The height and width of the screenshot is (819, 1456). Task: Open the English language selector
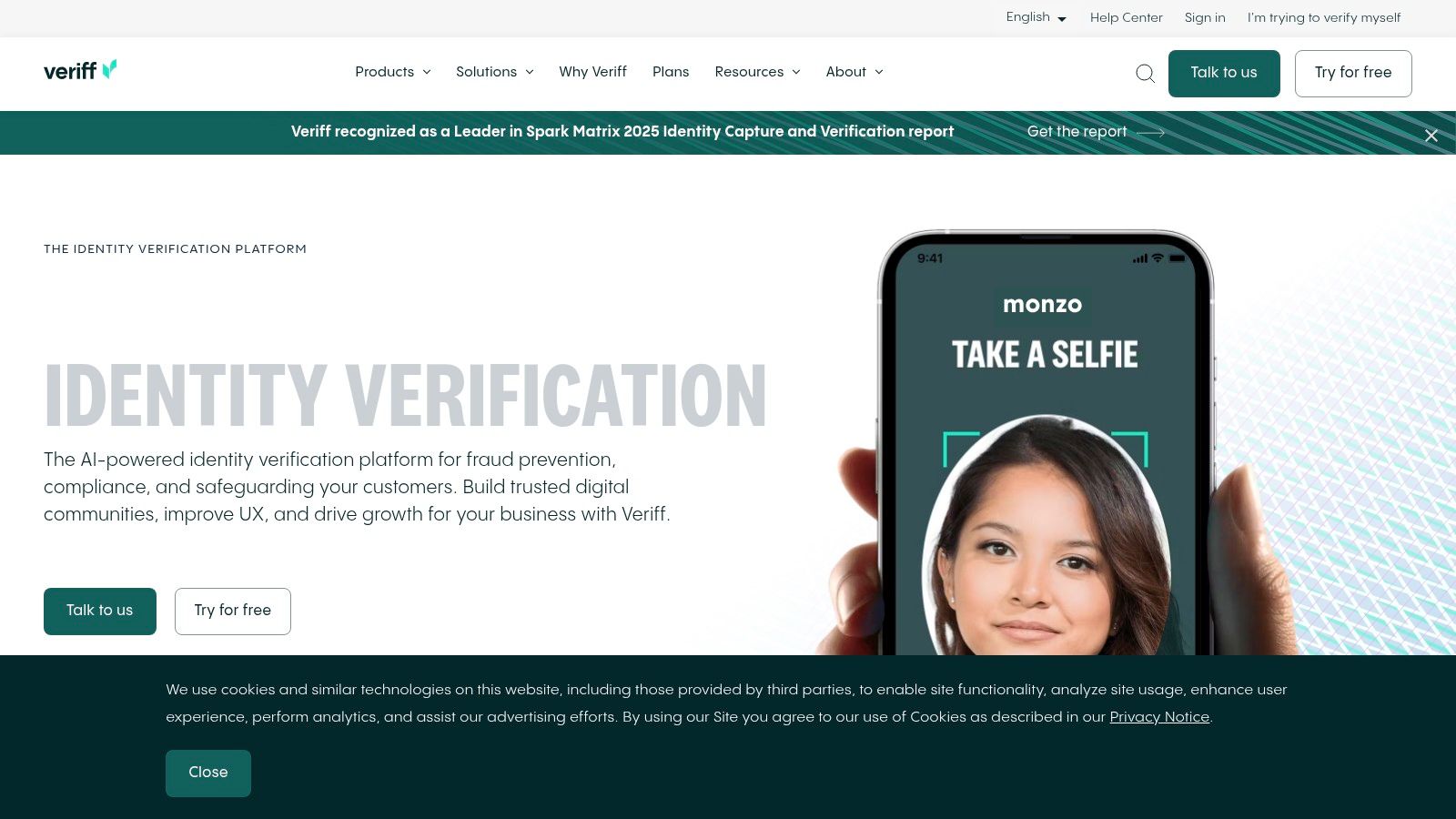pyautogui.click(x=1035, y=17)
